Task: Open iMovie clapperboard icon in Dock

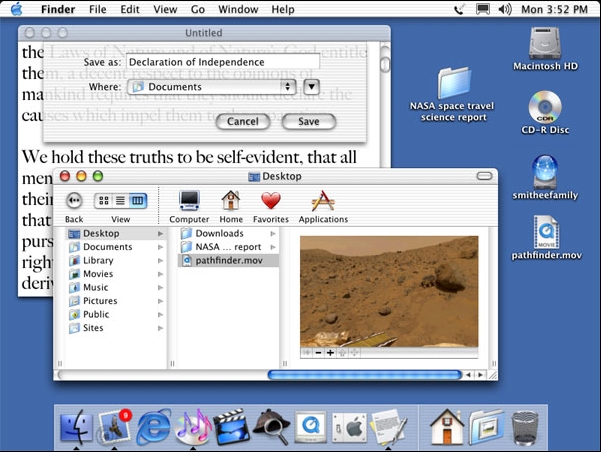Action: point(232,427)
